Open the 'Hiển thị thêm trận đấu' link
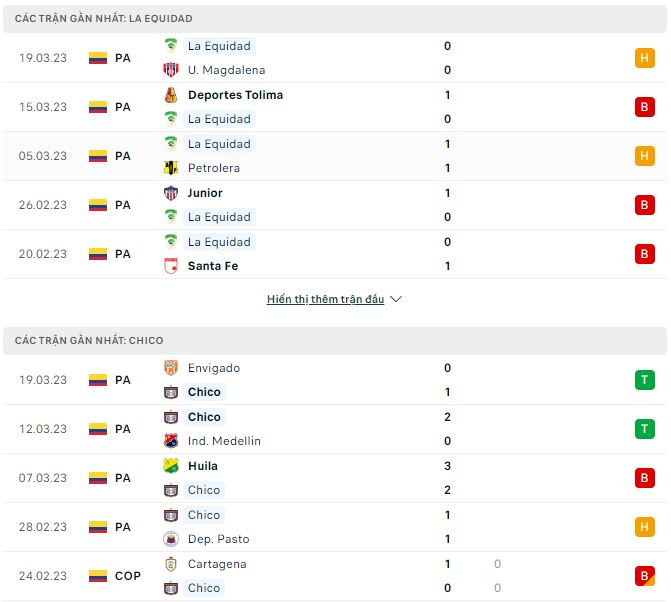Screen dimensions: 671x602 click(x=325, y=299)
